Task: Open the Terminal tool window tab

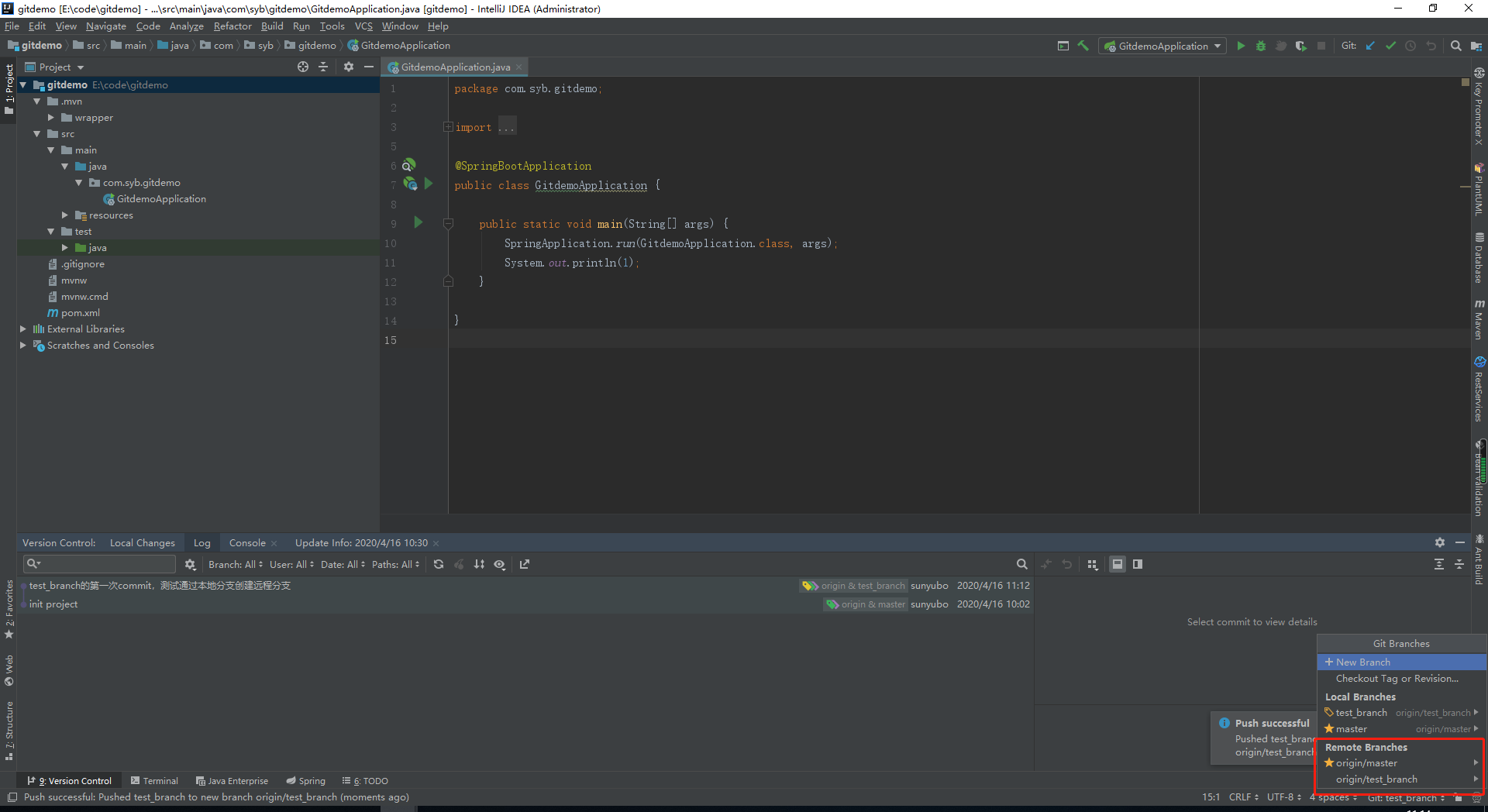Action: point(154,780)
